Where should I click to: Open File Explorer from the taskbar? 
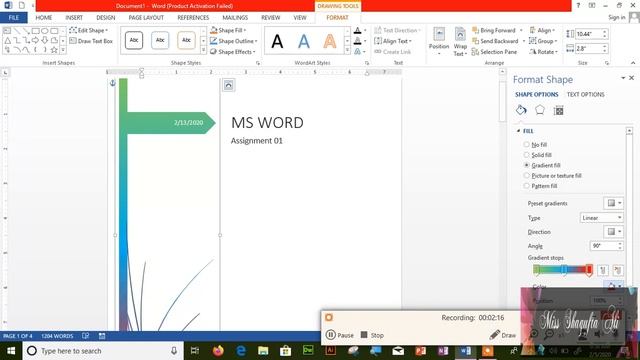(x=263, y=351)
